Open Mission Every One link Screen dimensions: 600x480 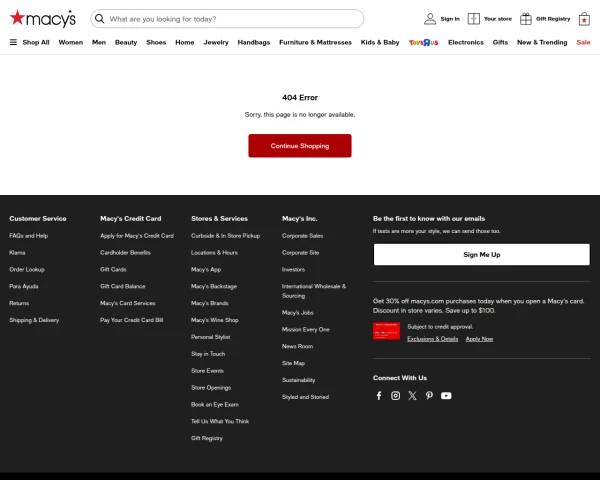306,329
